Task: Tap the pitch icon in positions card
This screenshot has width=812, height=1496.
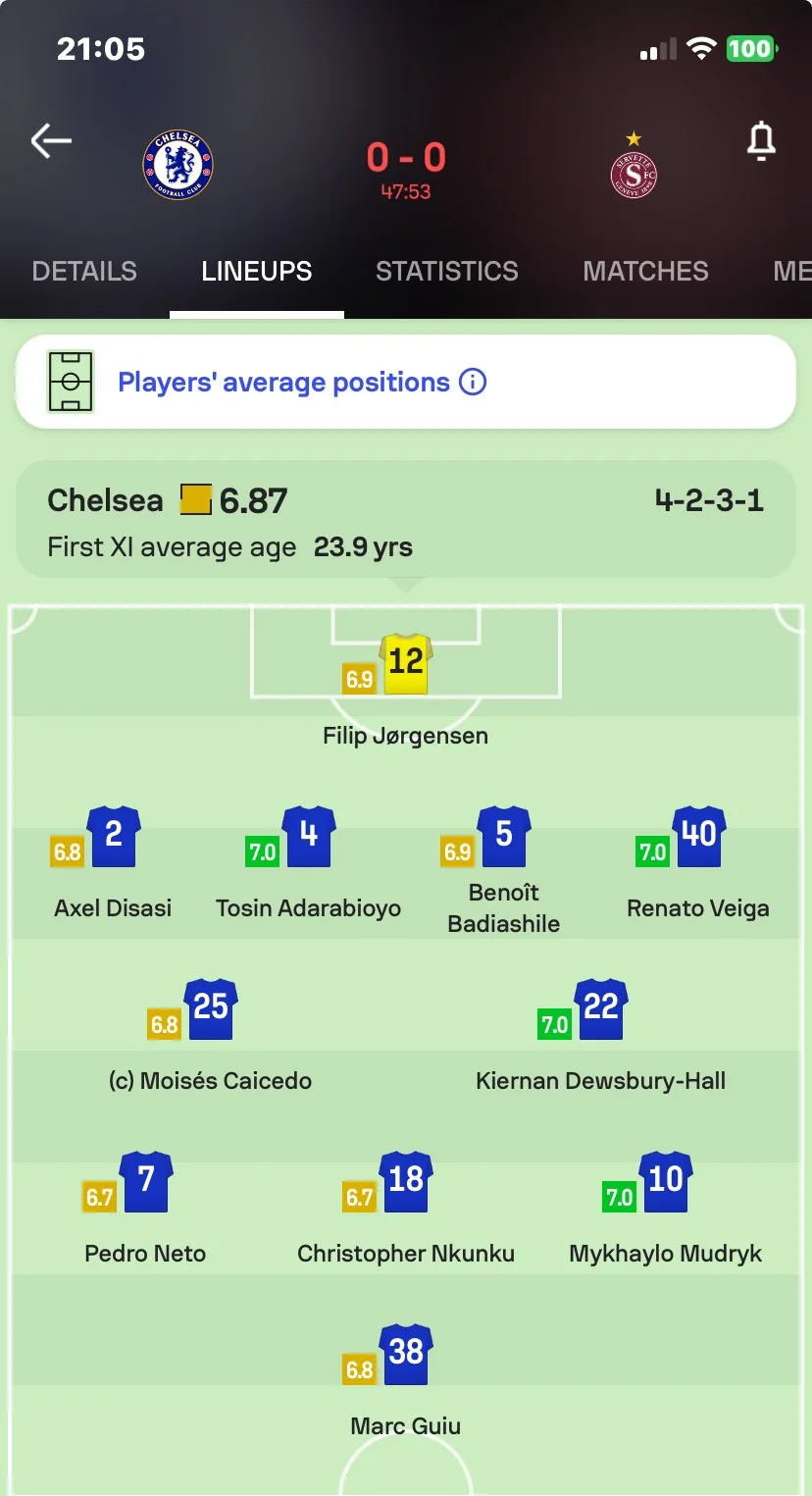Action: (x=71, y=382)
